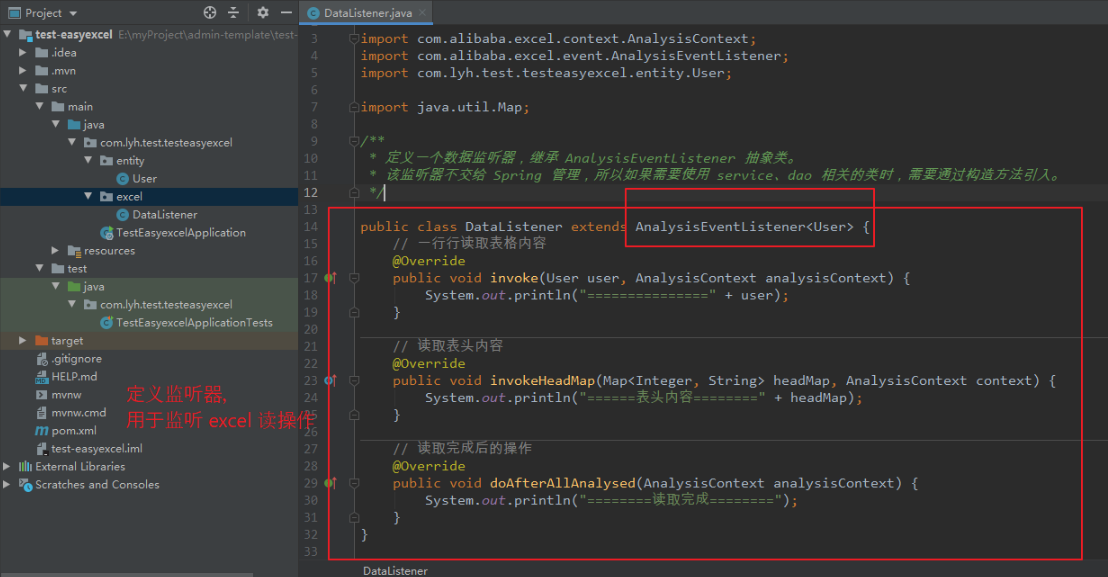Click the User class icon in tree
The height and width of the screenshot is (577, 1108).
click(122, 179)
